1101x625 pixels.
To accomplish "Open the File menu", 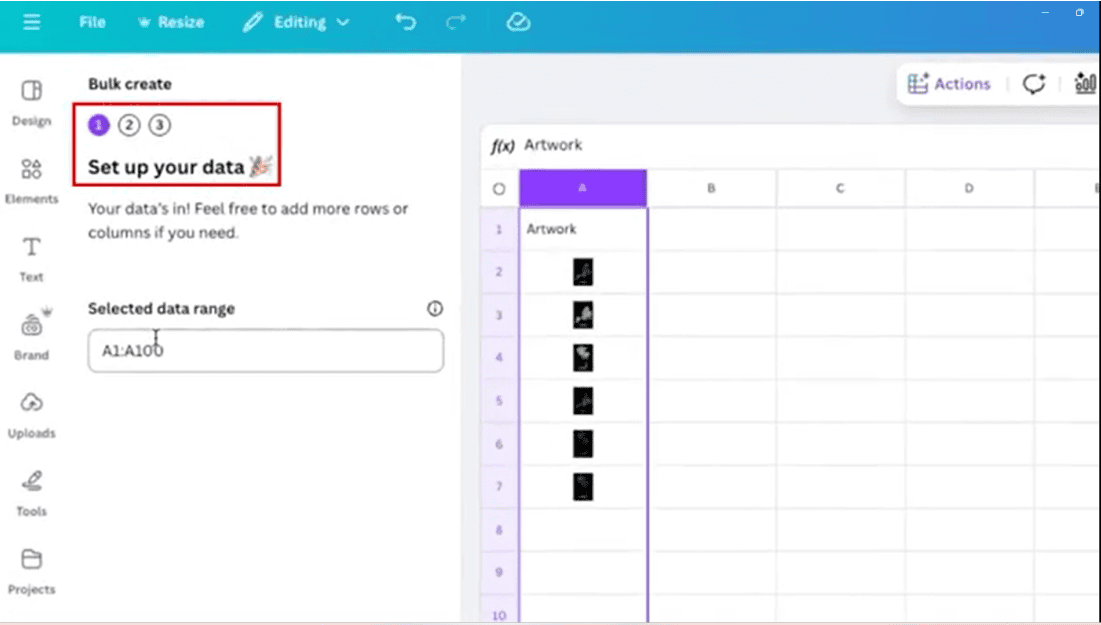I will [x=92, y=22].
